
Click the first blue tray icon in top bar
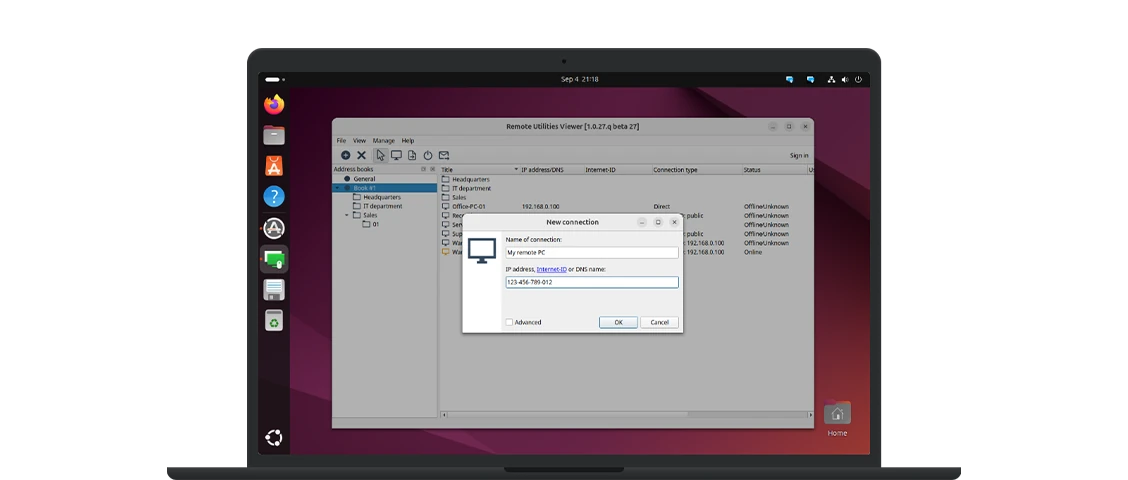(x=789, y=80)
